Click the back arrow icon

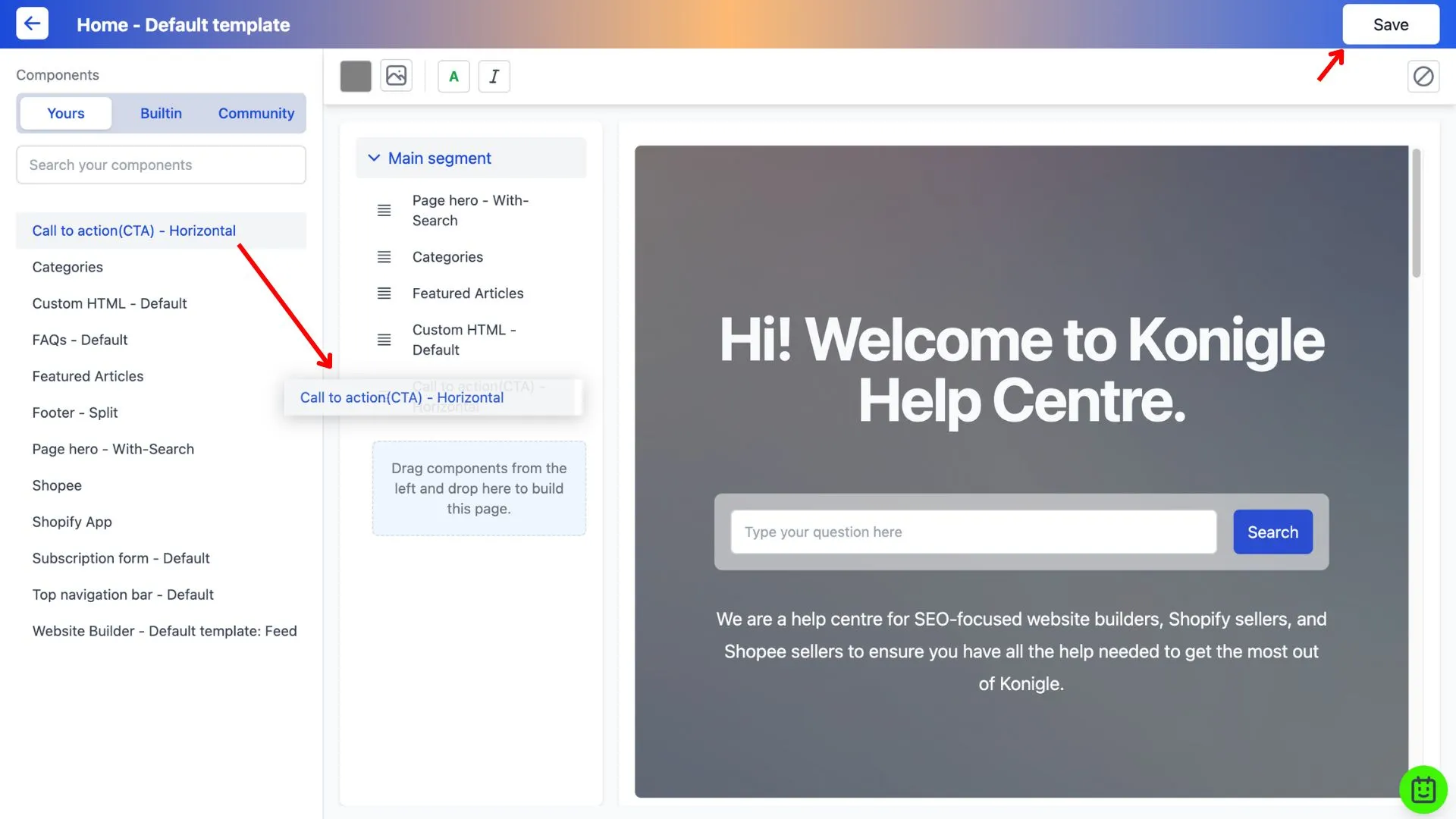32,24
